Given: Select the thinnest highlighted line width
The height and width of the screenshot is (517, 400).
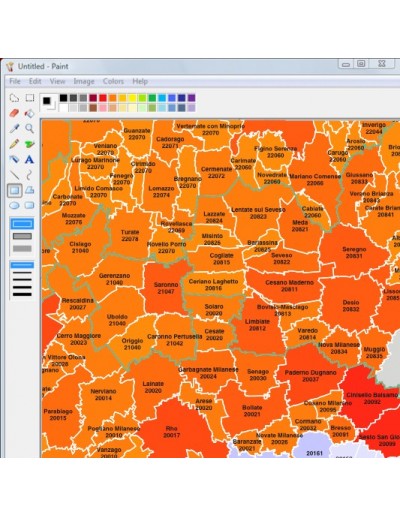Looking at the screenshot, I should 22,265.
